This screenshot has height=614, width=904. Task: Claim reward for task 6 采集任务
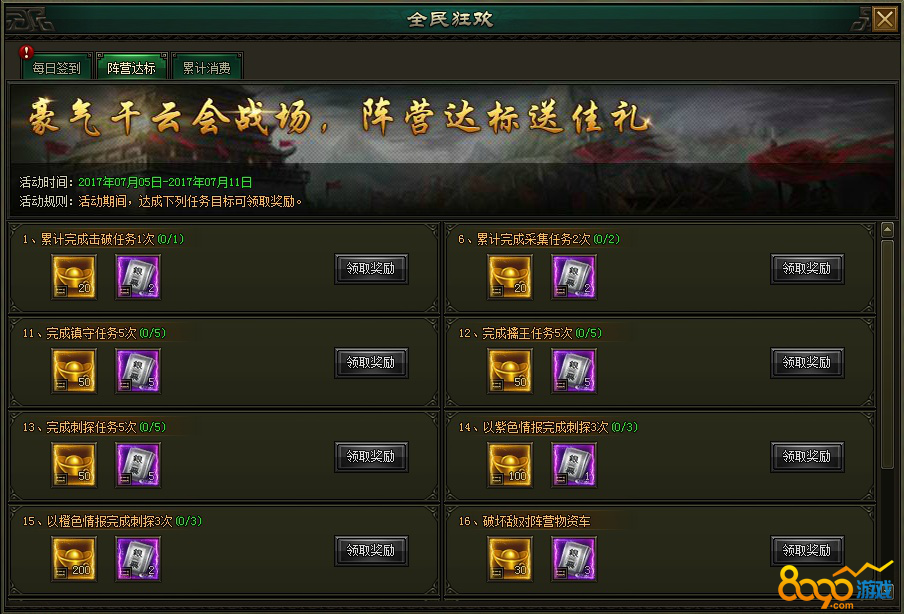[x=807, y=269]
